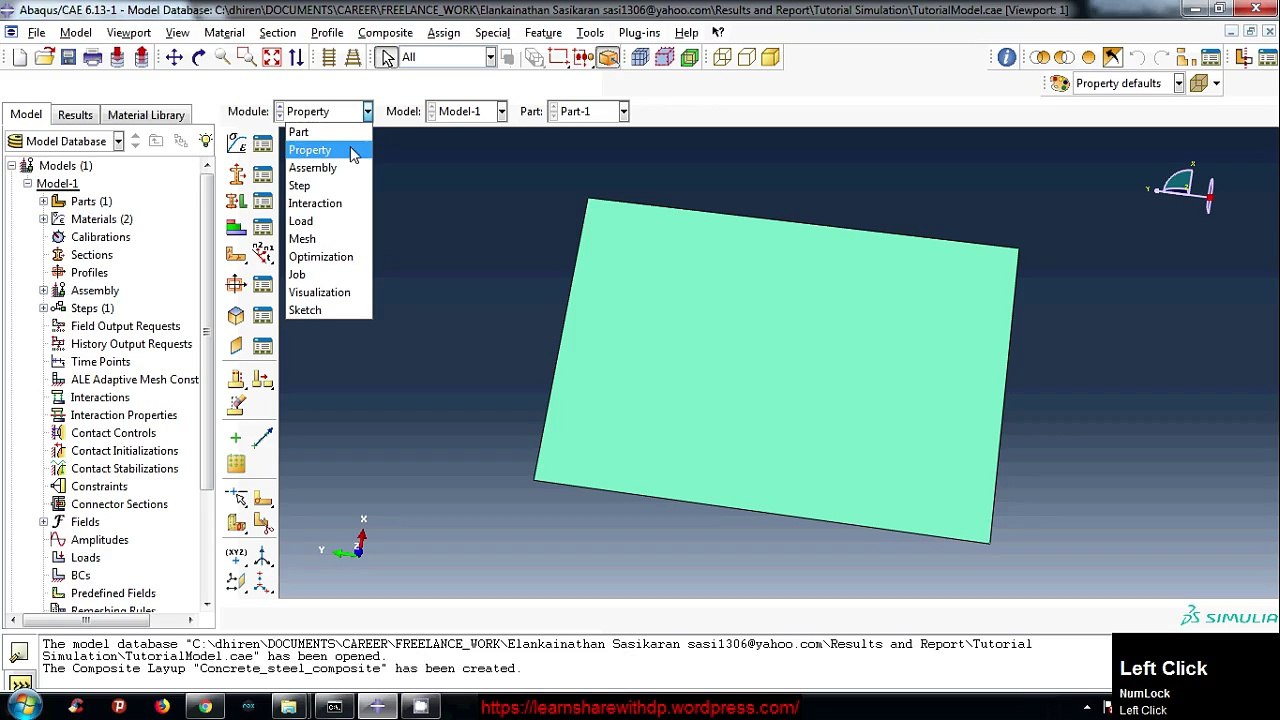This screenshot has height=720, width=1280.
Task: Save the model database icon
Action: pos(68,57)
